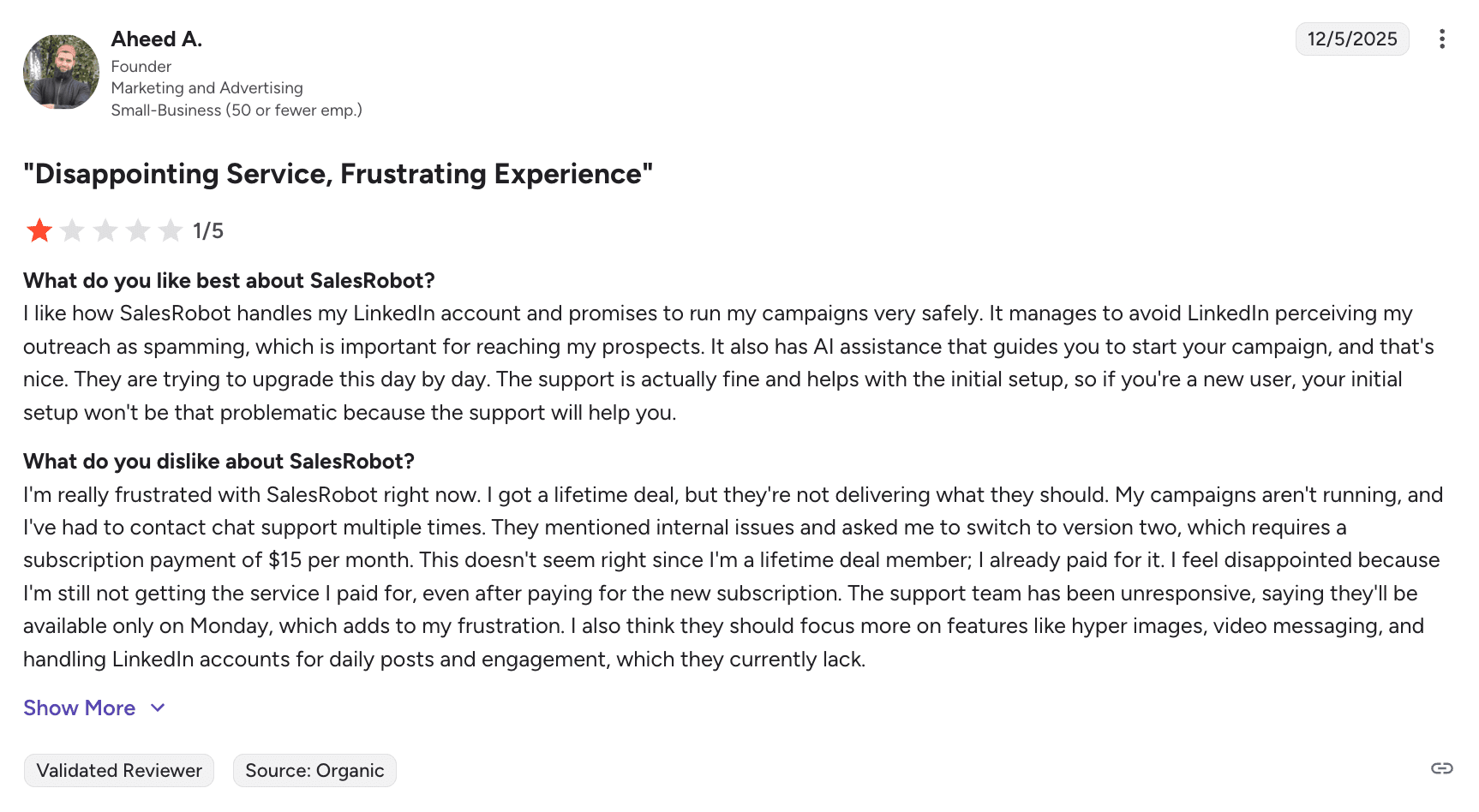This screenshot has width=1479, height=812.
Task: Click the "What do you dislike" heading
Action: (x=219, y=462)
